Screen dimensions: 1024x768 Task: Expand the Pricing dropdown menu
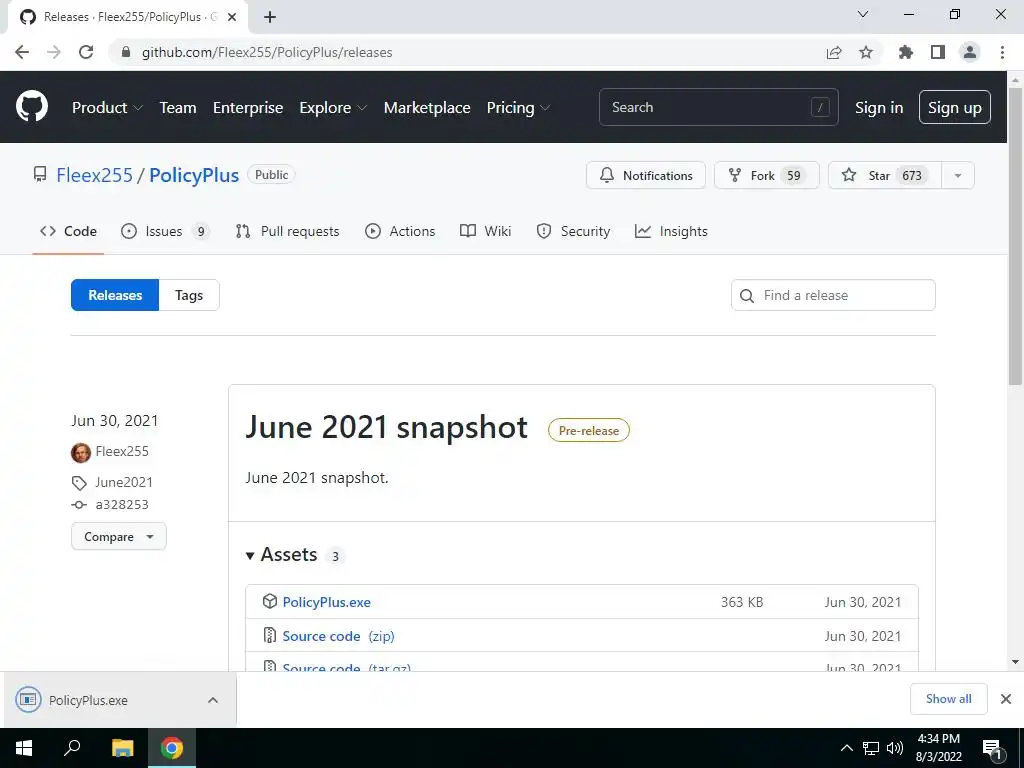pyautogui.click(x=518, y=108)
